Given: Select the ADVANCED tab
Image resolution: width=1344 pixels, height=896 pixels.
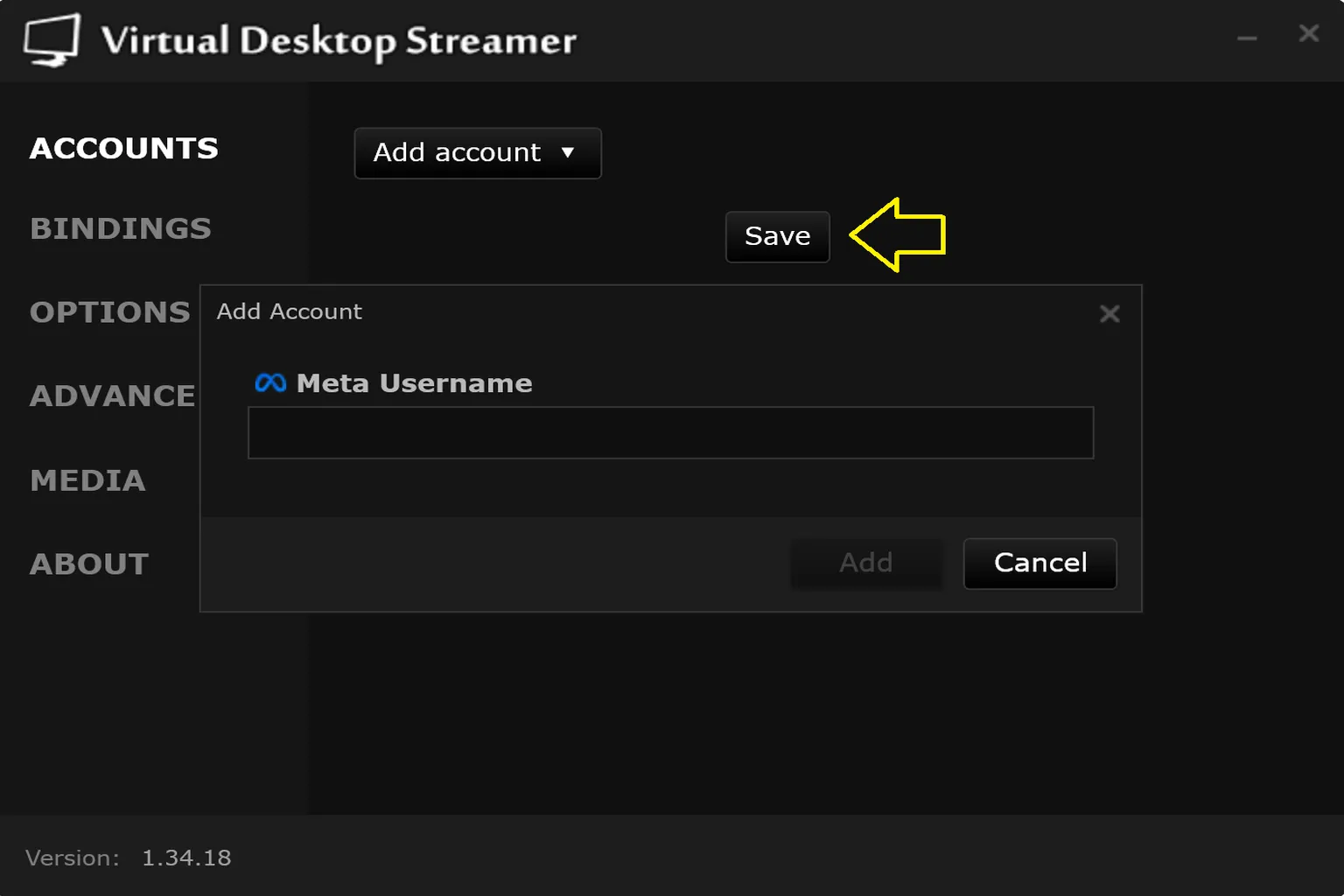Looking at the screenshot, I should click(114, 396).
